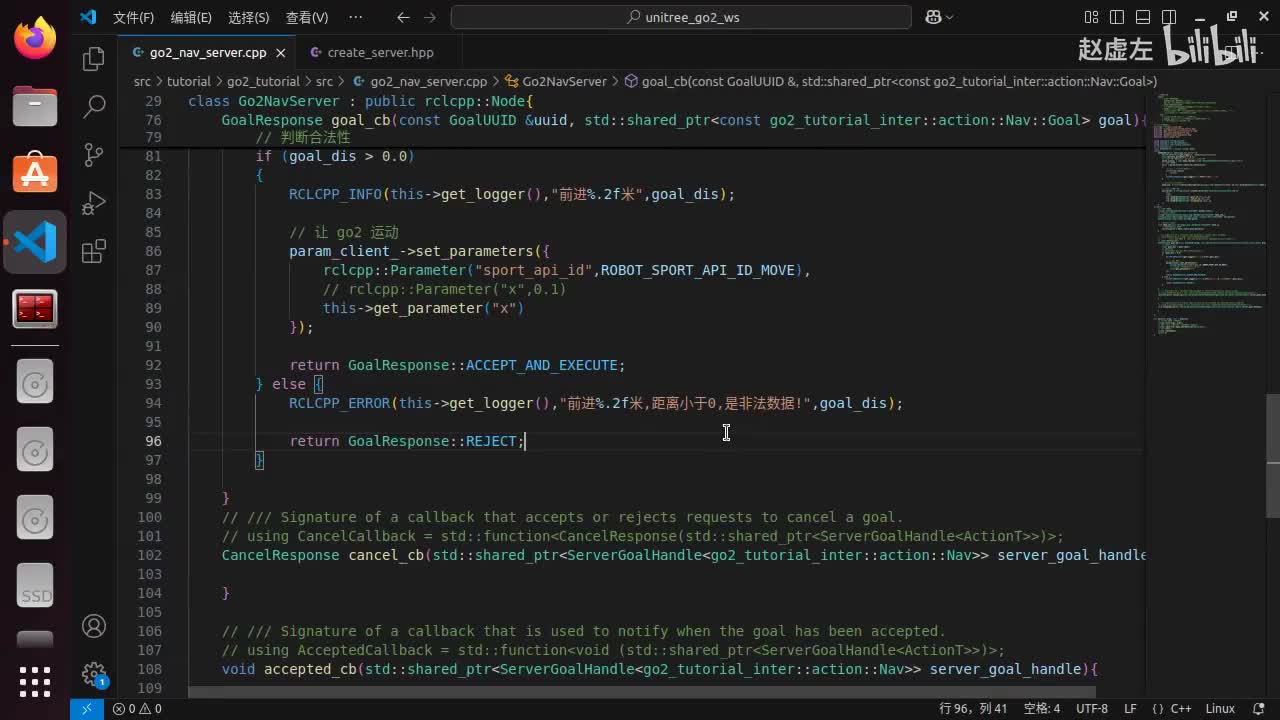Go forward with the right arrow
Image resolution: width=1280 pixels, height=720 pixels.
coord(430,17)
